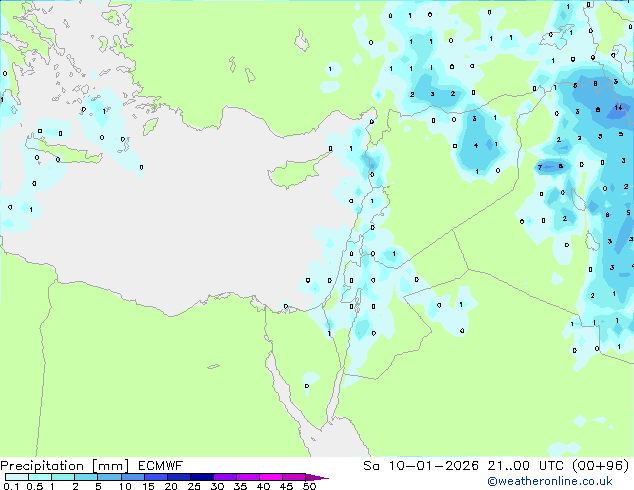Image resolution: width=634 pixels, height=490 pixels.
Task: Click the "0.1" legend scale label
Action: (x=11, y=486)
